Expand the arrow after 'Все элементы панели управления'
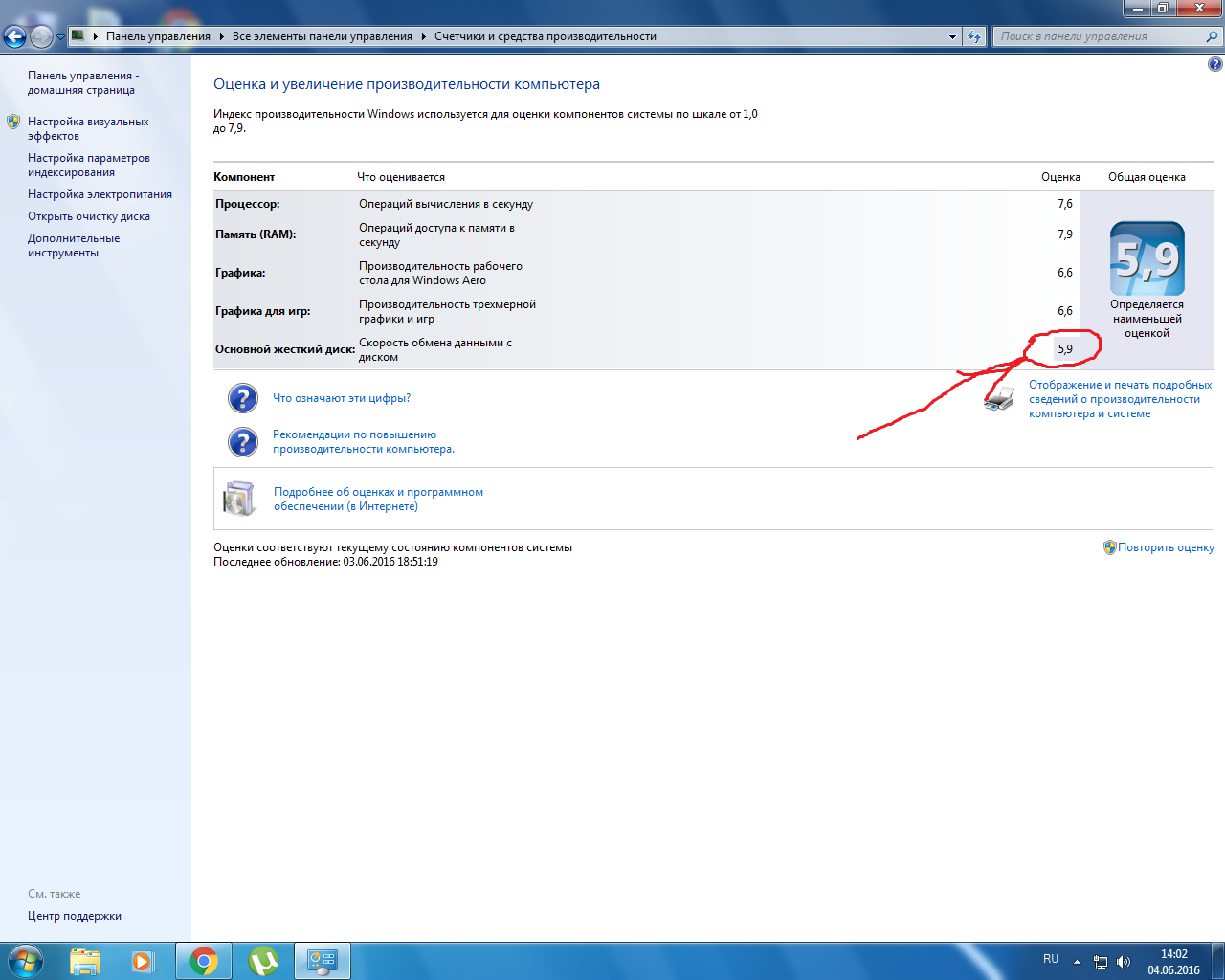 (x=424, y=36)
